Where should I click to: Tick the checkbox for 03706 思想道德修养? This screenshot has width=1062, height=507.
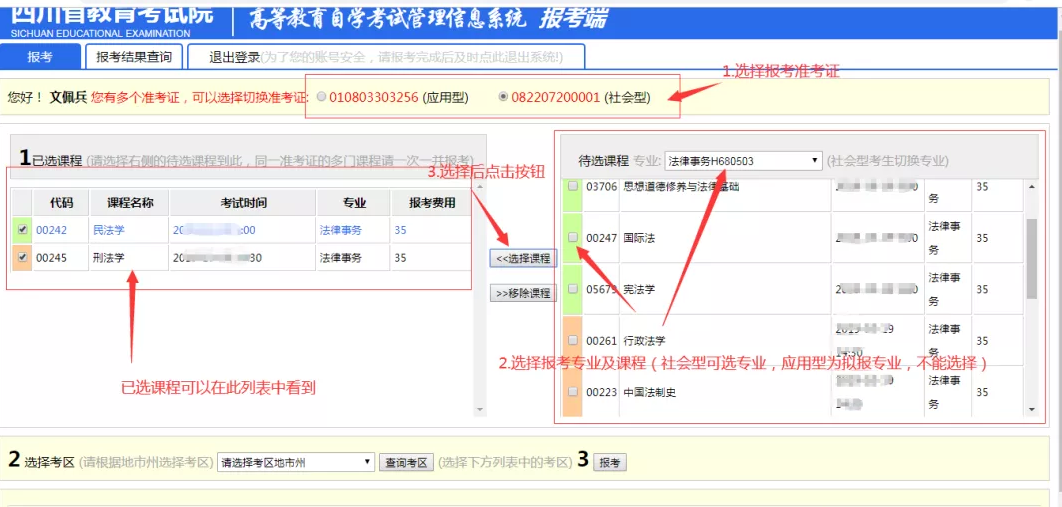click(573, 186)
